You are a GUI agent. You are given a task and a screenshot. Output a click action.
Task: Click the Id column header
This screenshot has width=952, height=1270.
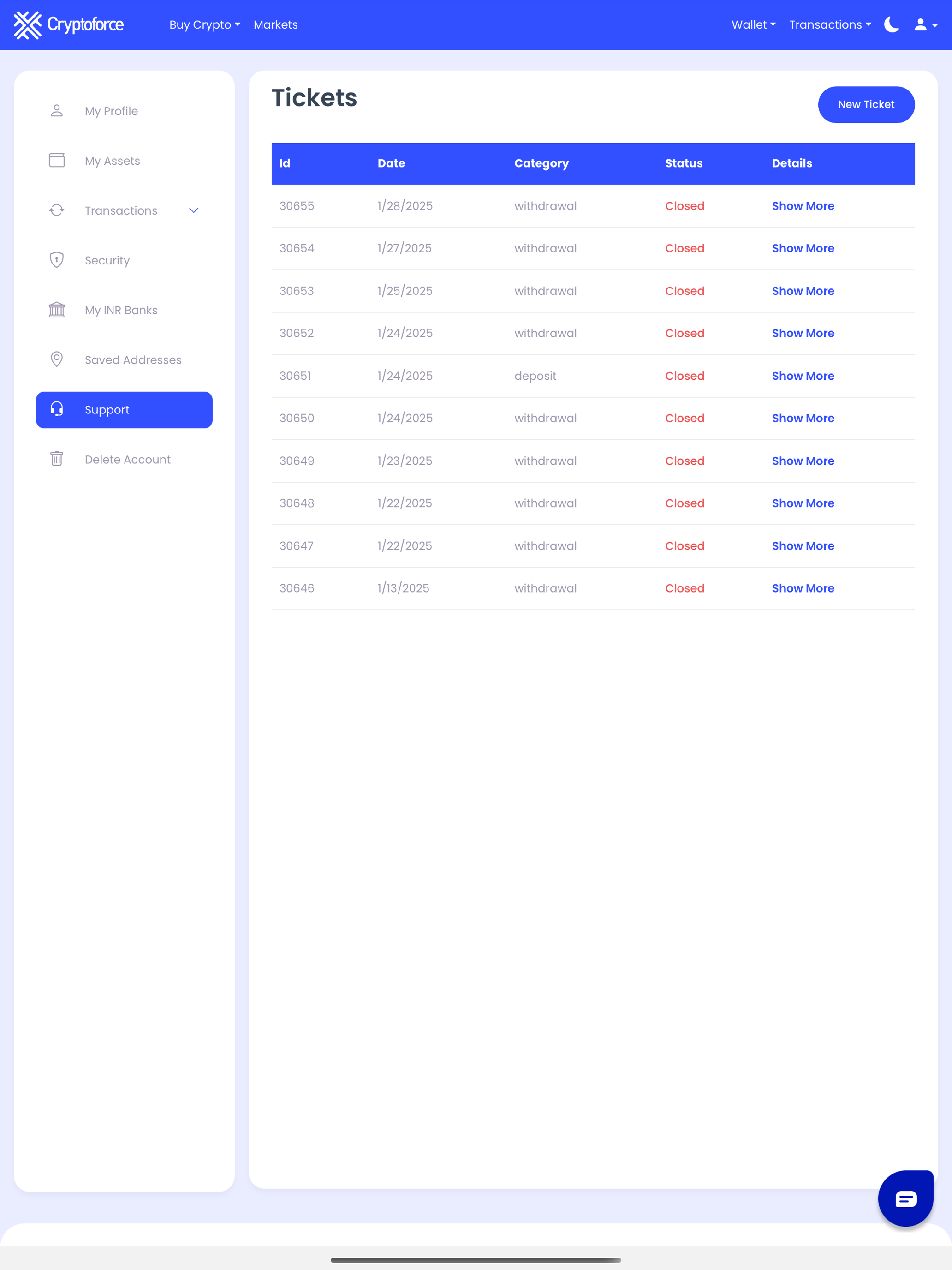tap(285, 163)
